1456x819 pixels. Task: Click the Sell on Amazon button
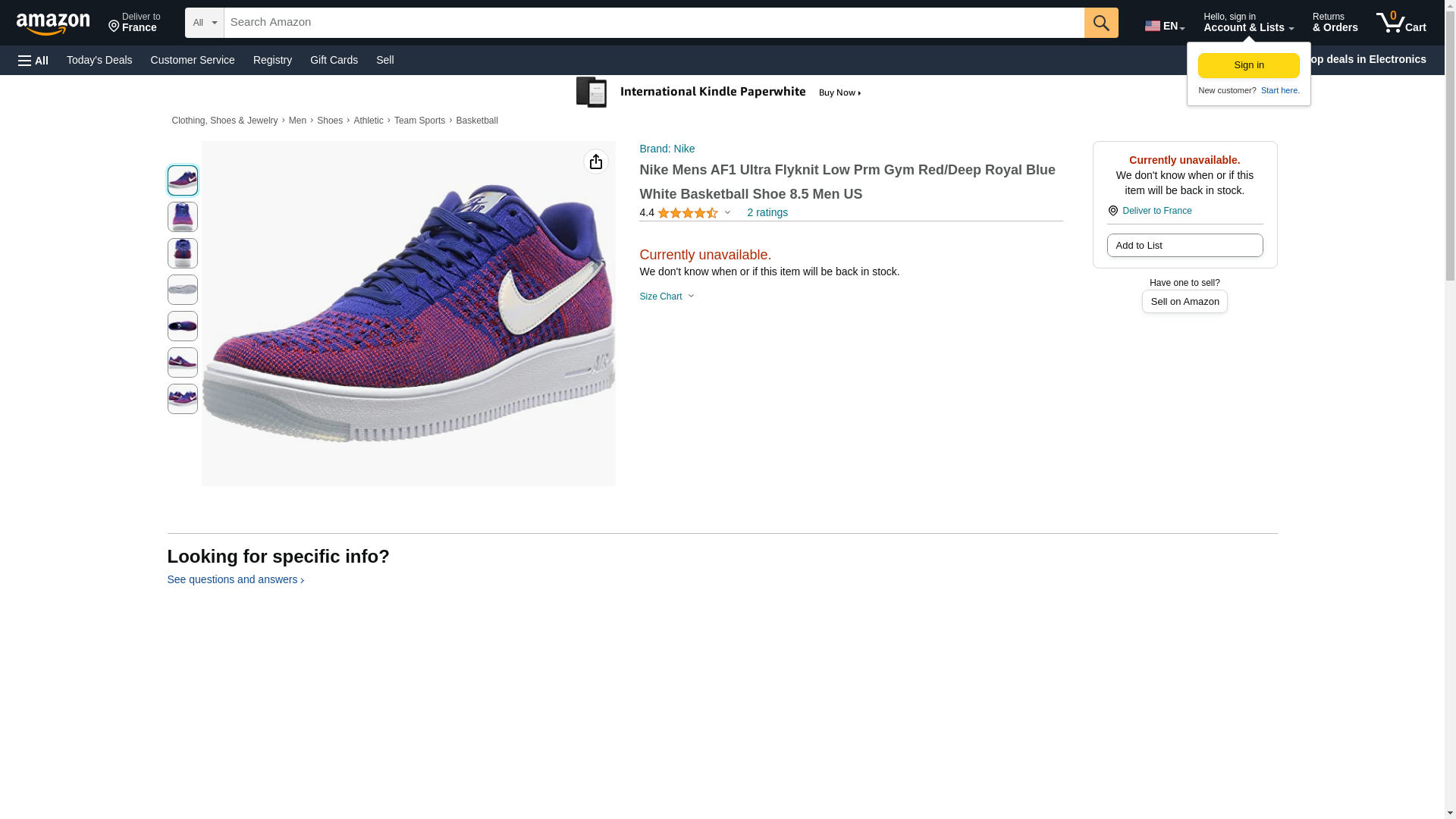pyautogui.click(x=1185, y=302)
